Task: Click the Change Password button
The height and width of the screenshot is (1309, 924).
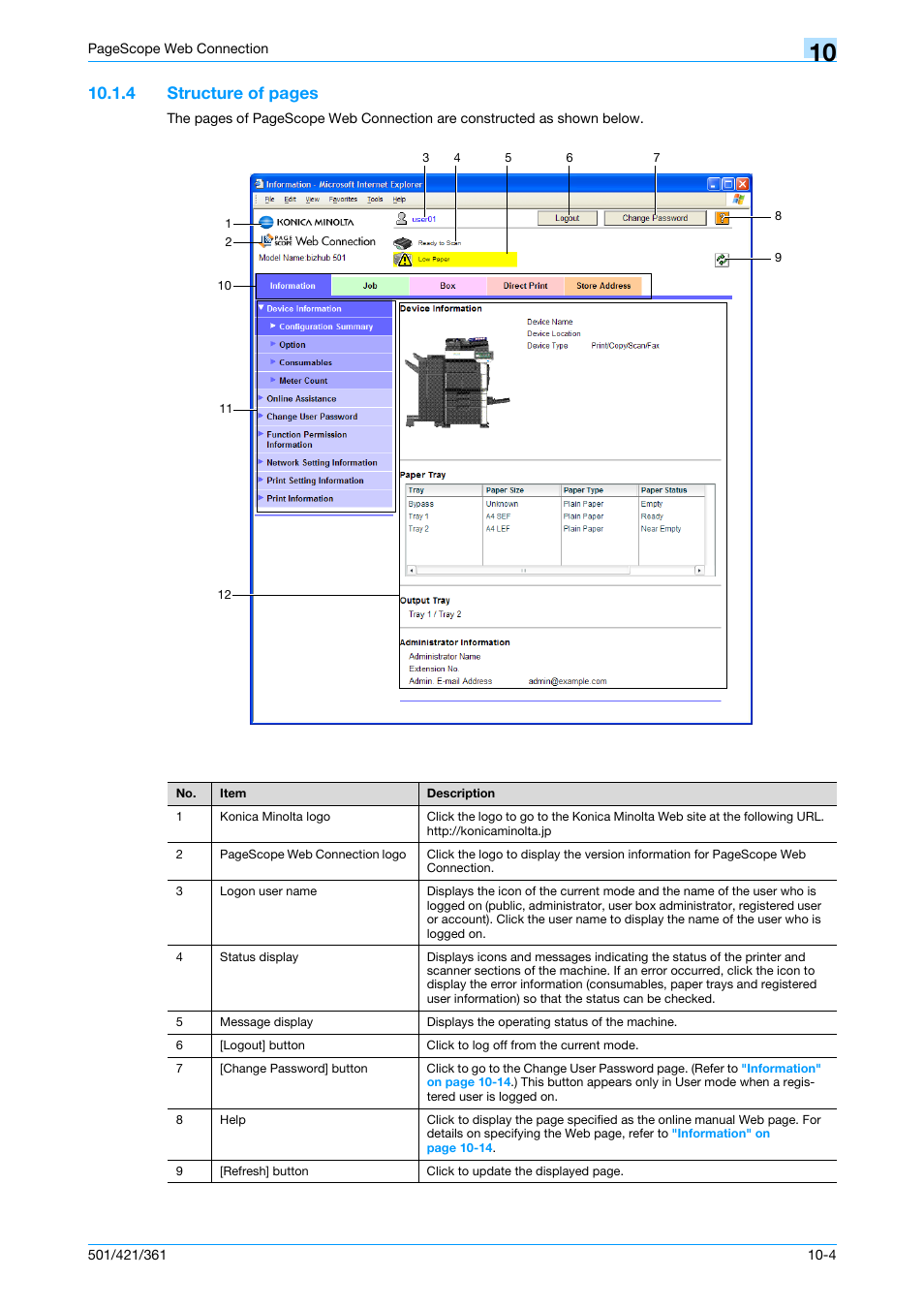Action: (655, 218)
